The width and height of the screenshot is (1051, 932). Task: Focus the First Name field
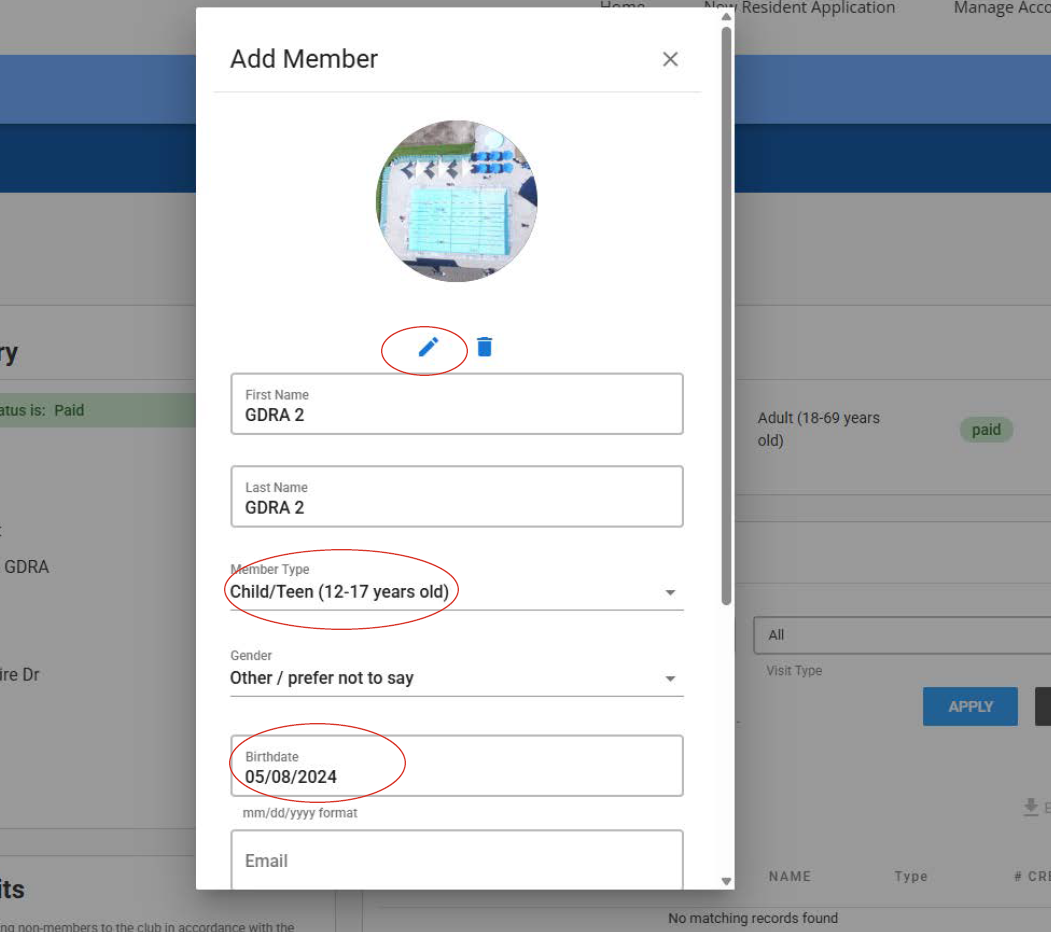point(457,414)
